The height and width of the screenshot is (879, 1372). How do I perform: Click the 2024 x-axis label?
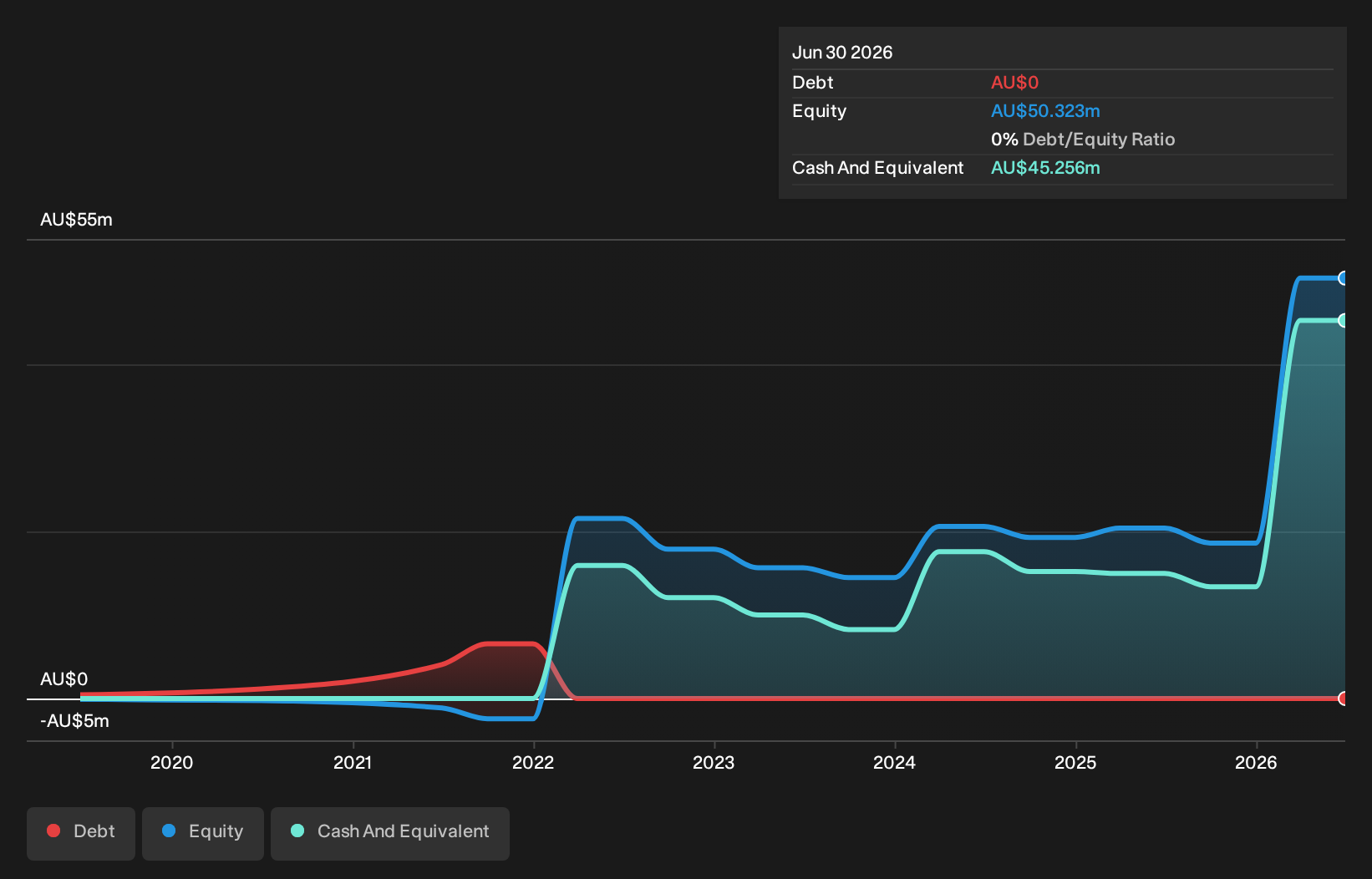tap(894, 762)
